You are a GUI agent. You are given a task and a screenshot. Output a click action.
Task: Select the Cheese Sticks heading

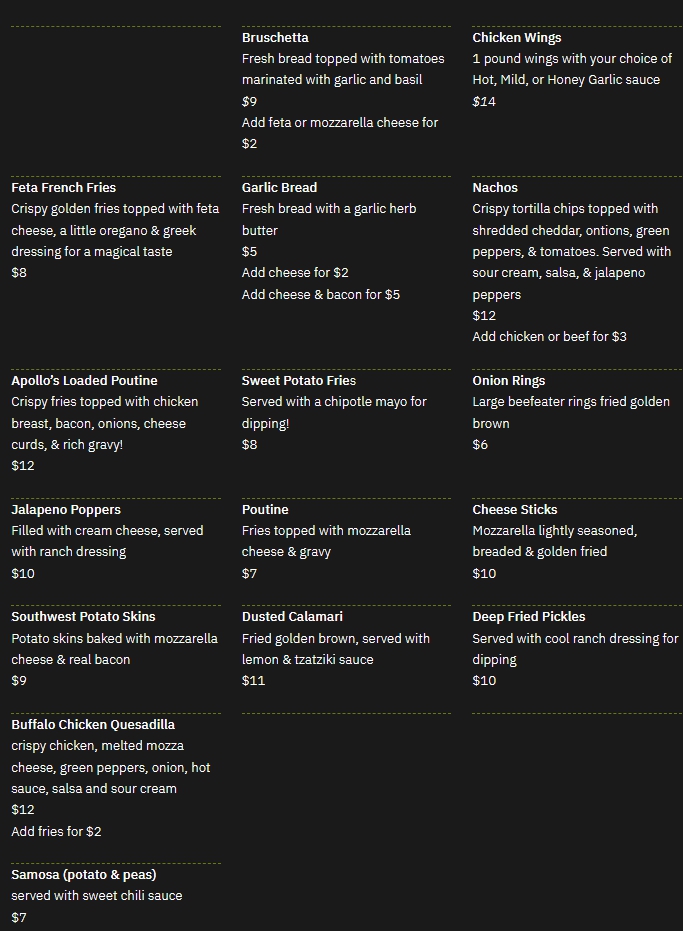pyautogui.click(x=514, y=510)
